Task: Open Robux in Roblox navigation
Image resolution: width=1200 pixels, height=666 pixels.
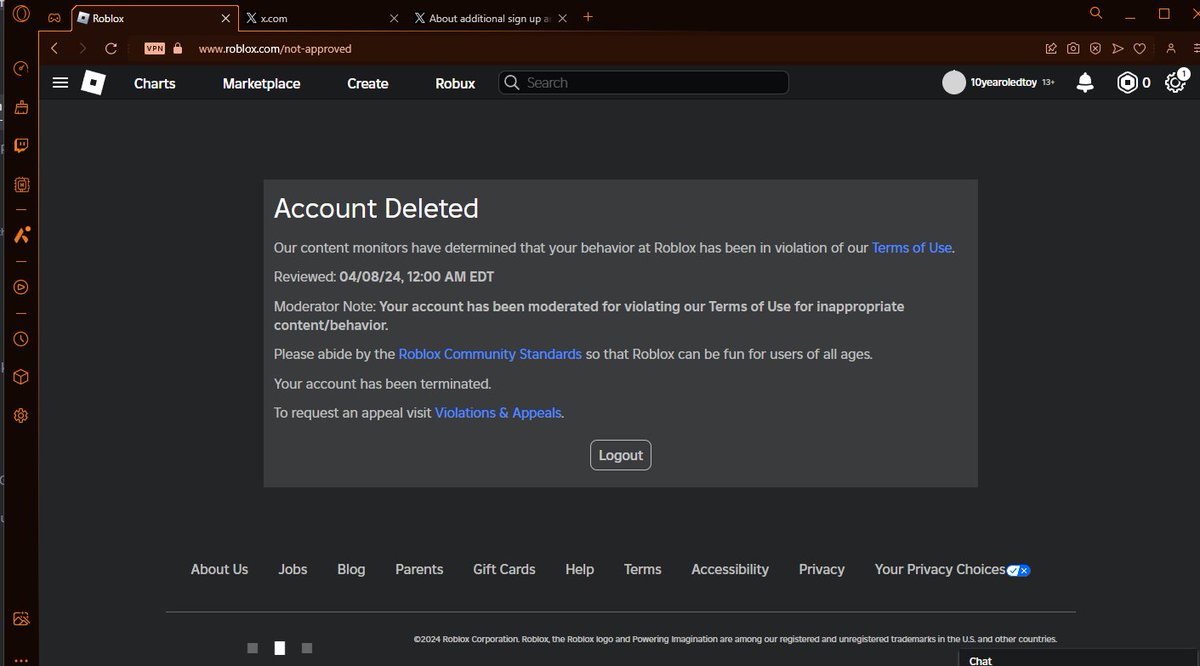Action: click(455, 84)
